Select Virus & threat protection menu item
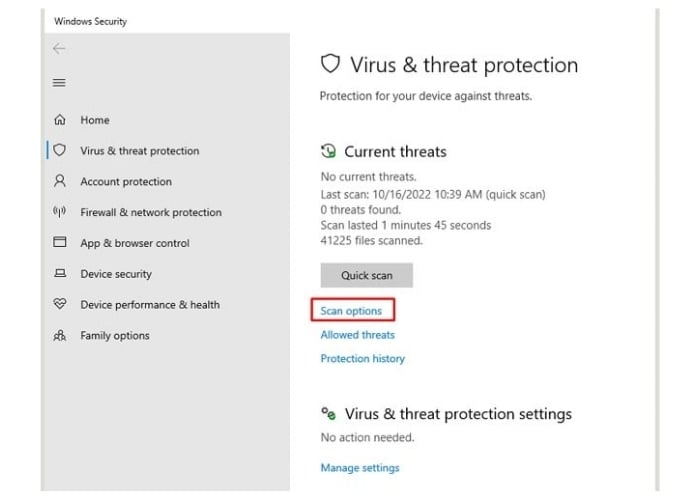700x500 pixels. [139, 151]
